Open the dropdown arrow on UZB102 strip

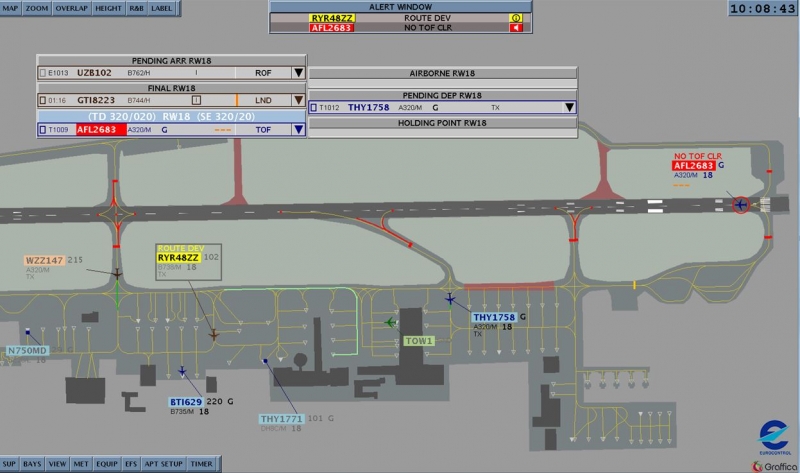point(298,73)
